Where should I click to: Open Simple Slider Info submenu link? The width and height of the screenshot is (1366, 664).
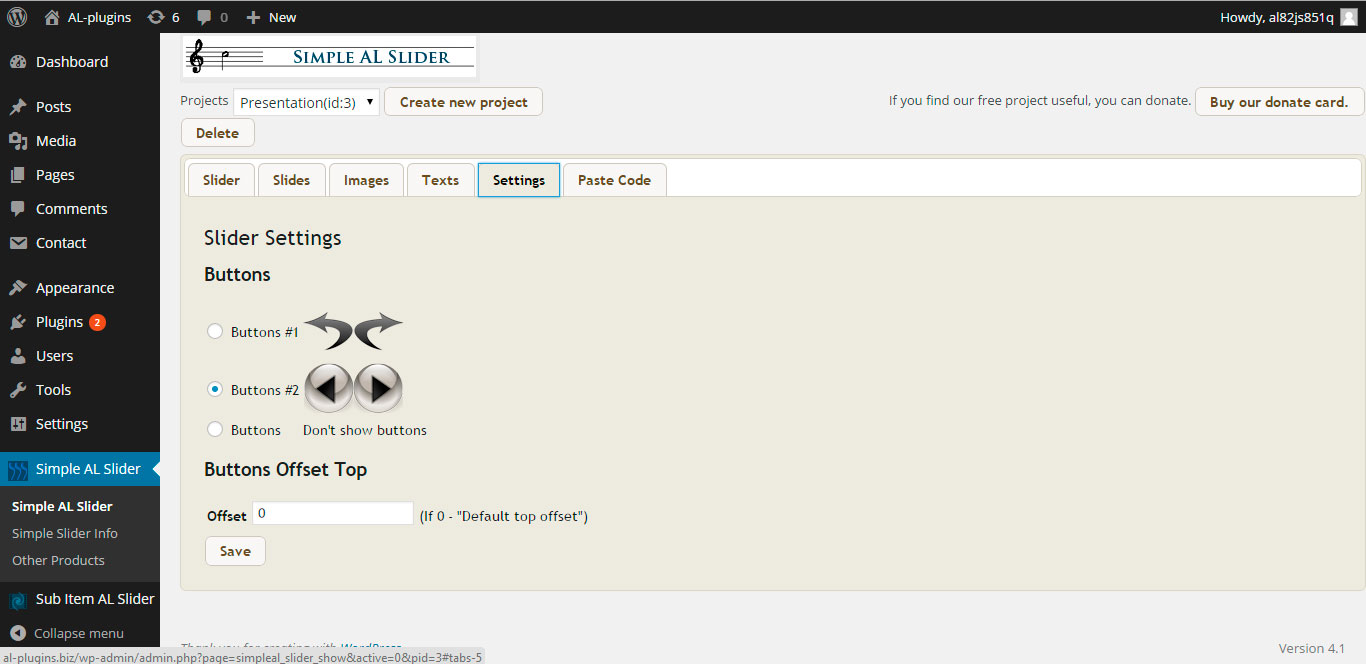(x=65, y=533)
